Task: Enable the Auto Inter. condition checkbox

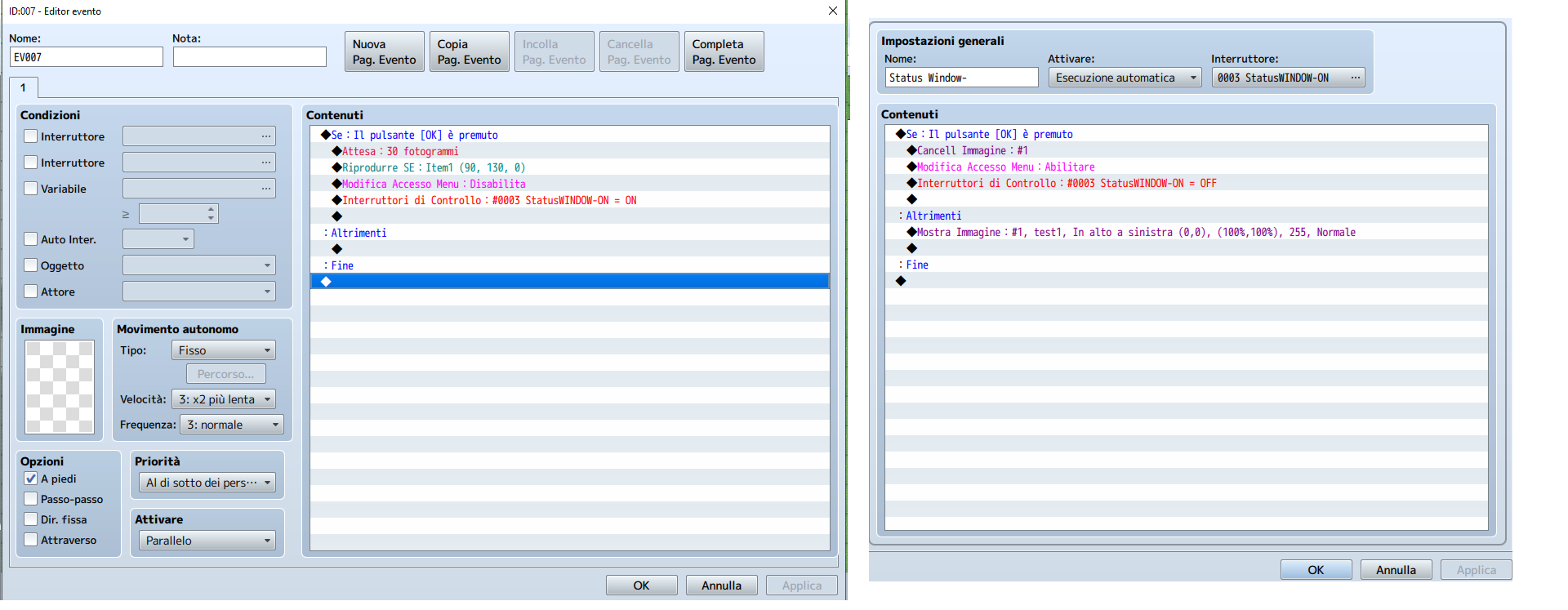Action: [x=31, y=239]
